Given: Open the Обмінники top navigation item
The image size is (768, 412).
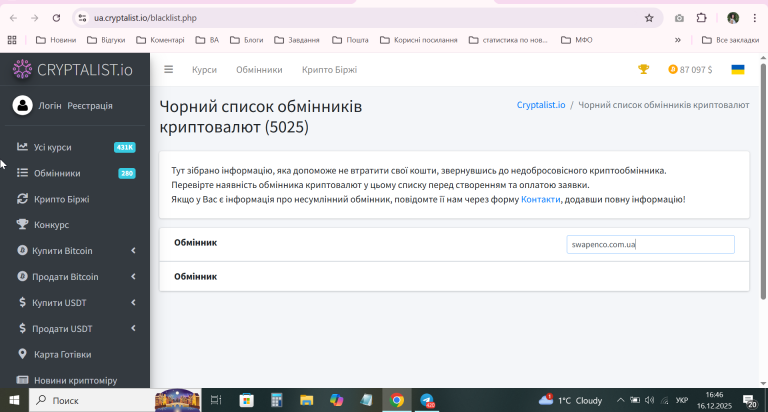Looking at the screenshot, I should [x=259, y=70].
